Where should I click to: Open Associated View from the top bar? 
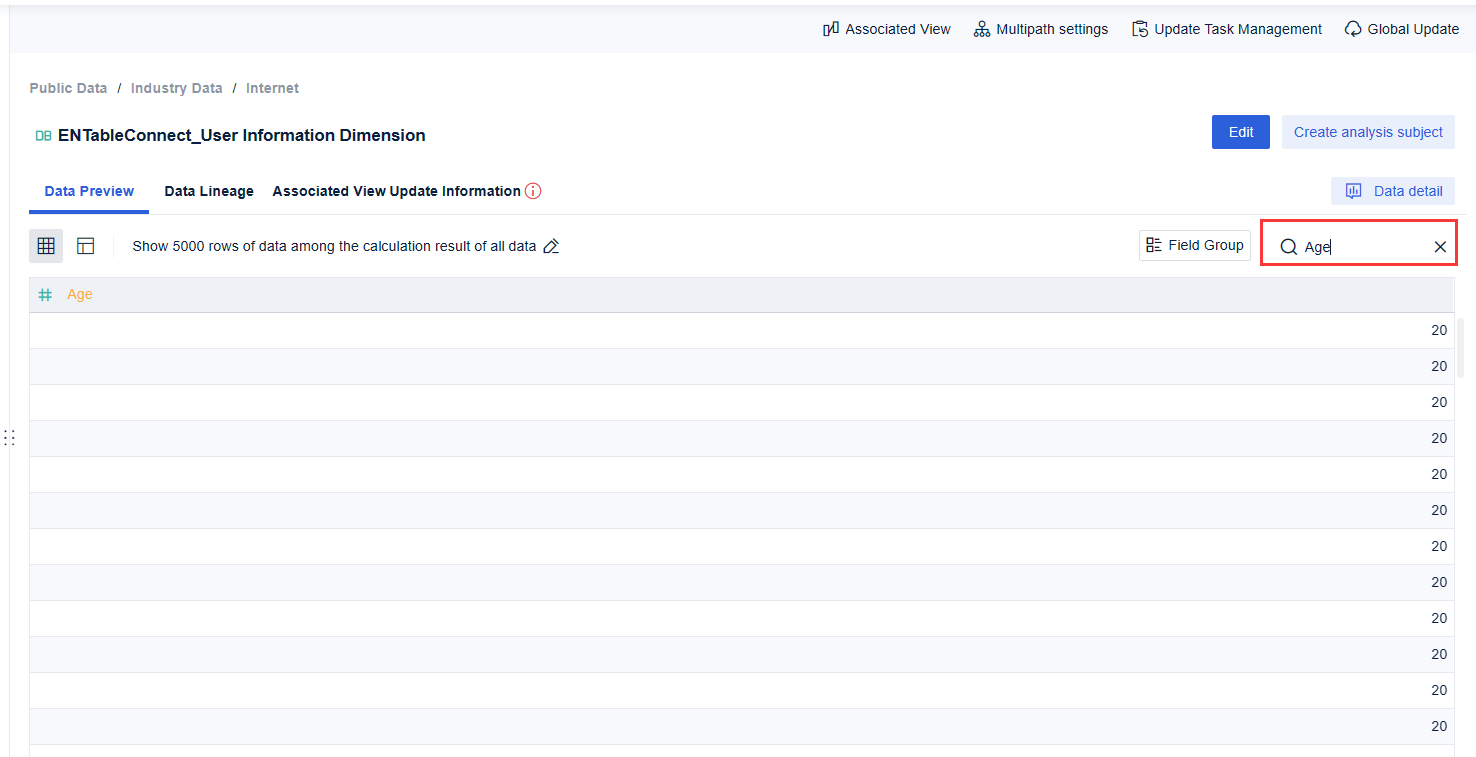[886, 29]
